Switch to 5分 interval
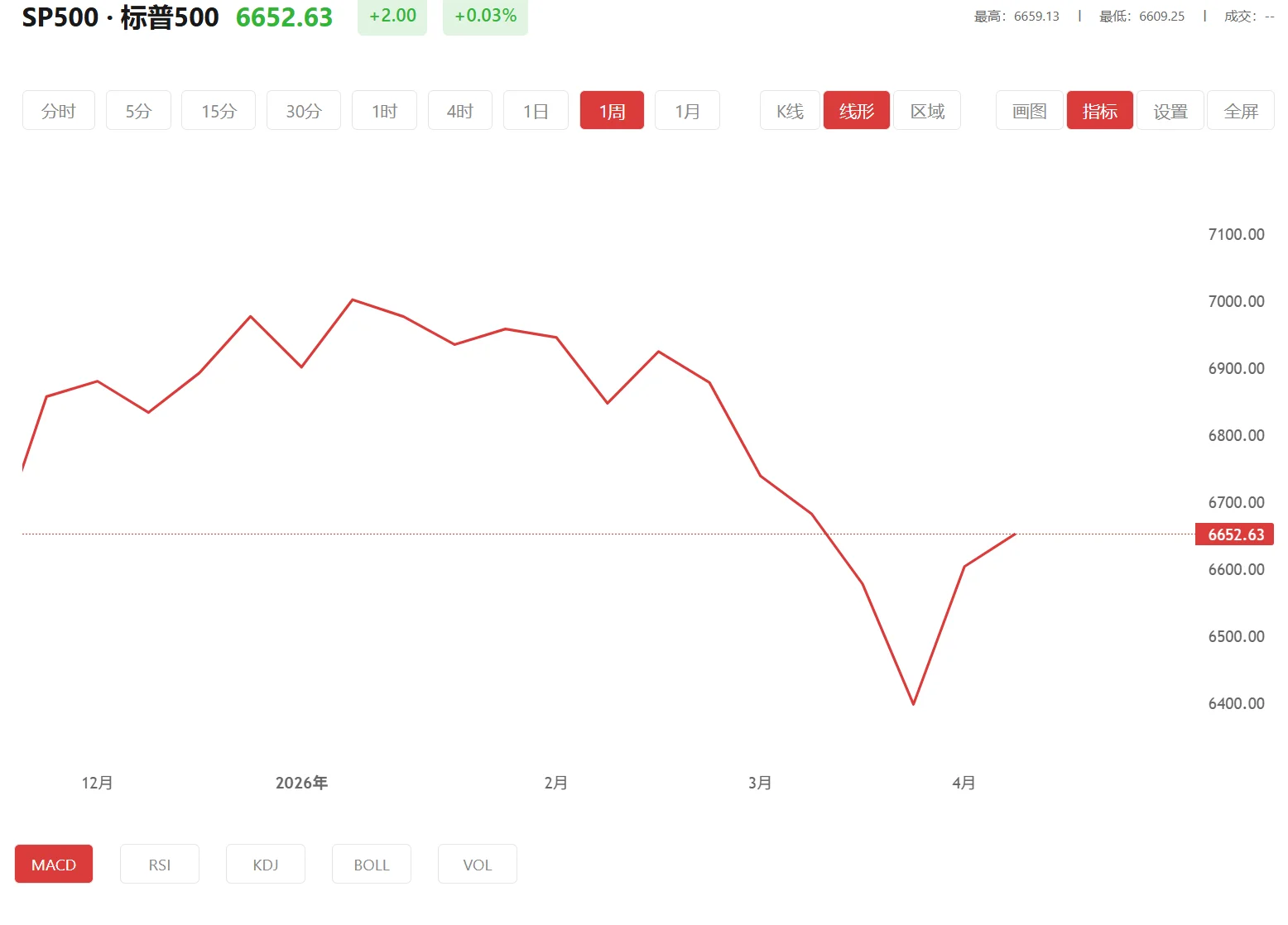 pos(138,111)
